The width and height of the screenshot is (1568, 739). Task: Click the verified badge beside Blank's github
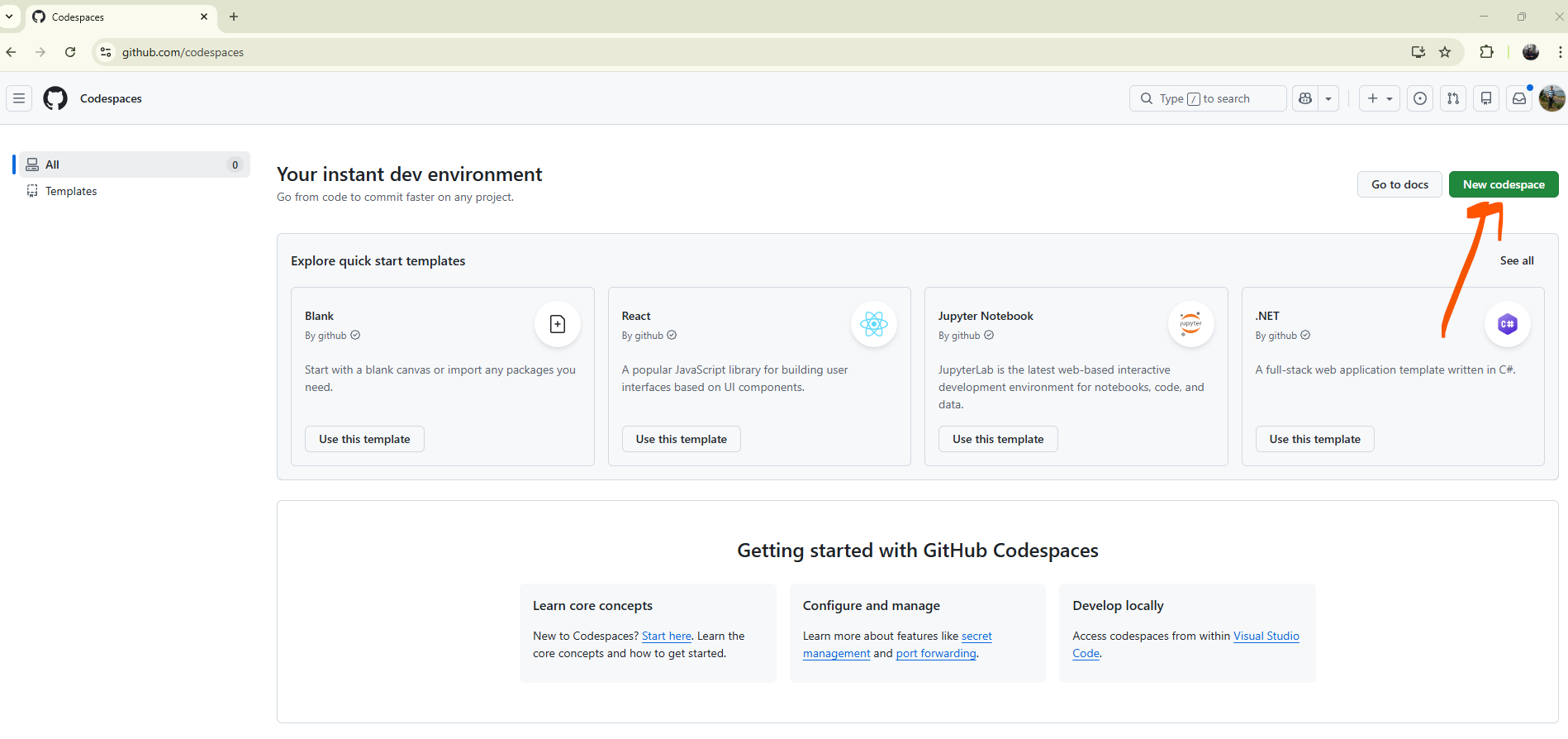355,335
